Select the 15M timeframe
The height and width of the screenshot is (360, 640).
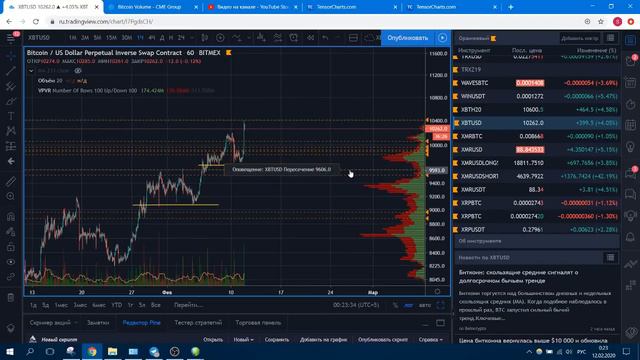(111, 38)
